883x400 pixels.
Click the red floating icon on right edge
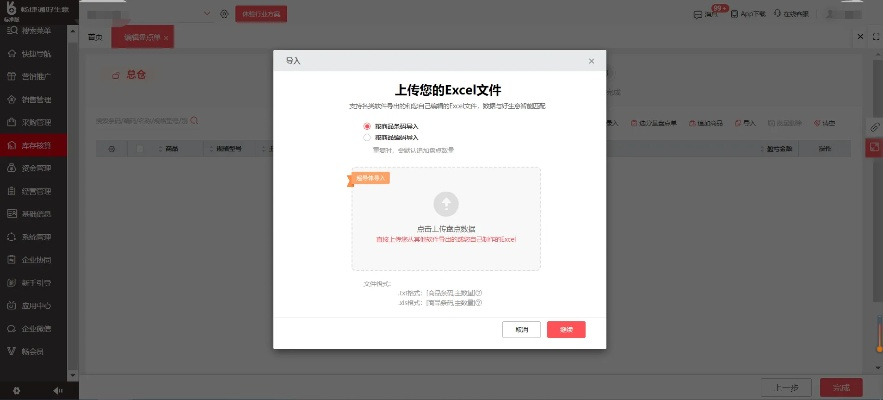874,148
